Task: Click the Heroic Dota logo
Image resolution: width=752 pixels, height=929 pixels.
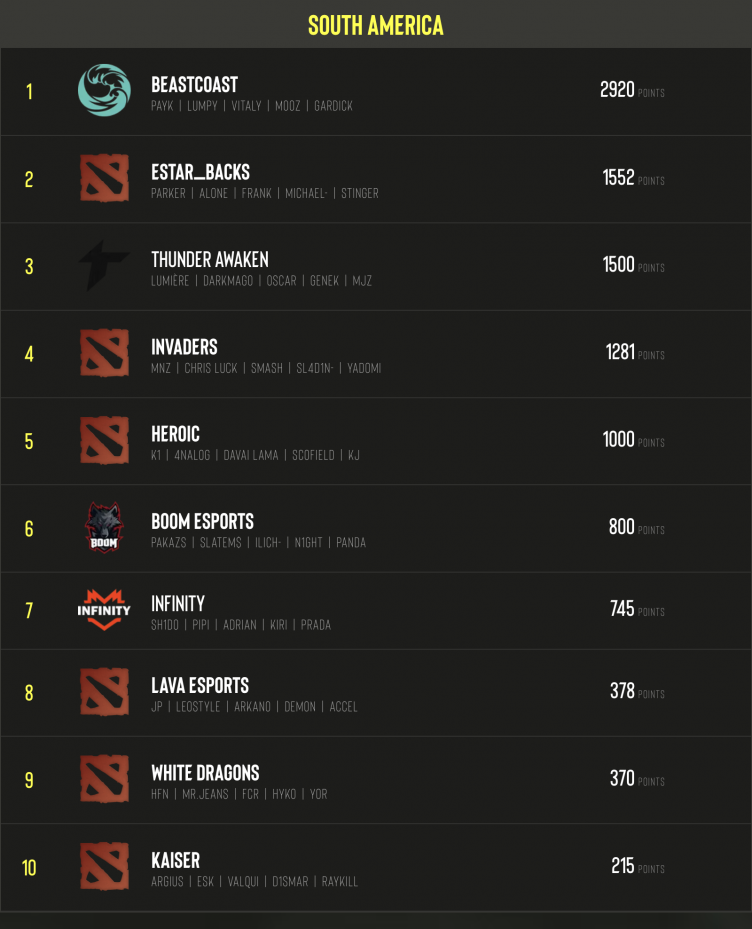Action: [104, 441]
